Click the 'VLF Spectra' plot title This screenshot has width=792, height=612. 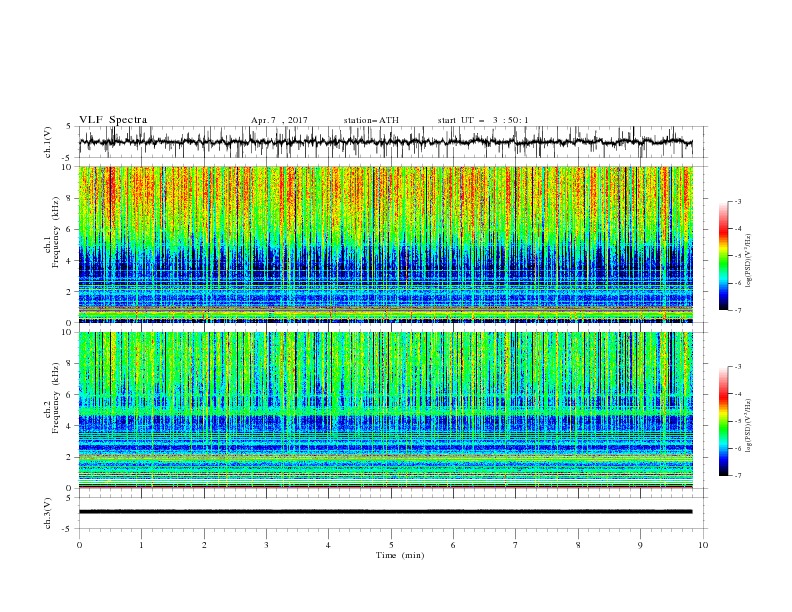coord(113,120)
